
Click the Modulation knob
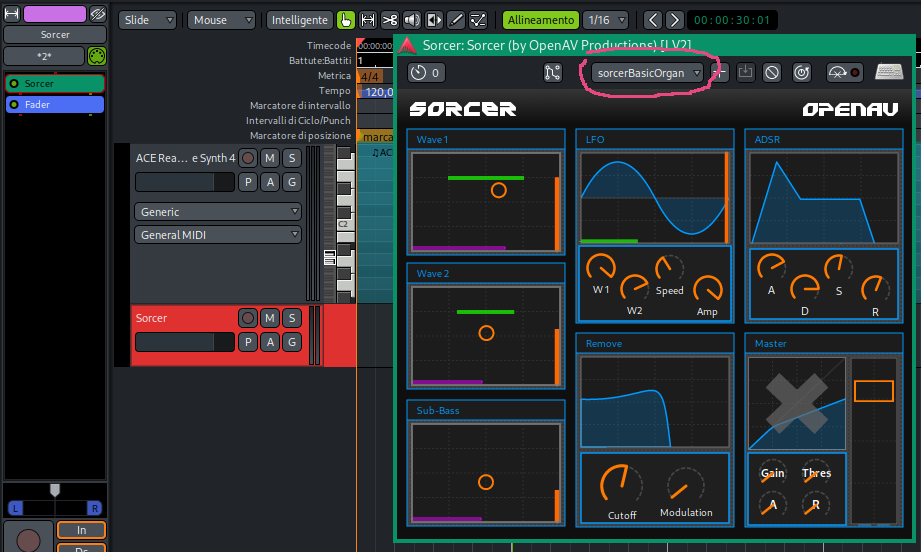pos(685,487)
